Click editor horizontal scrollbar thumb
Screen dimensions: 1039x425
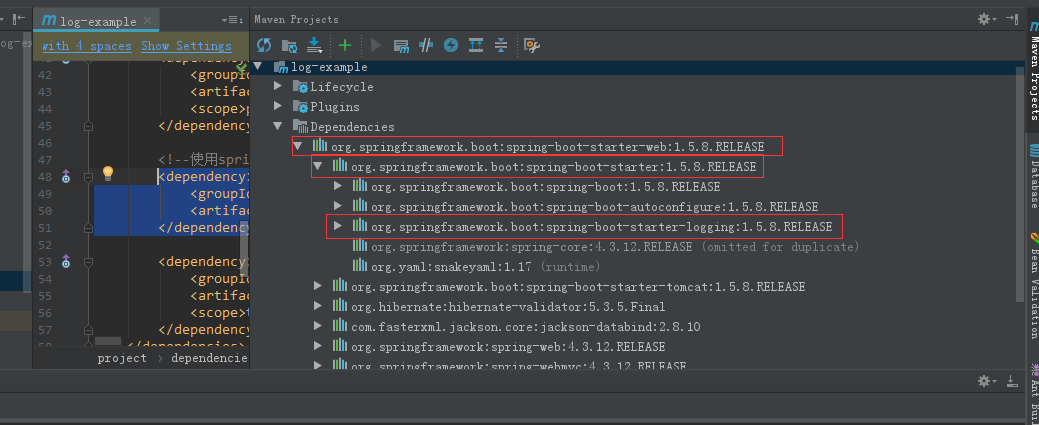tap(108, 341)
